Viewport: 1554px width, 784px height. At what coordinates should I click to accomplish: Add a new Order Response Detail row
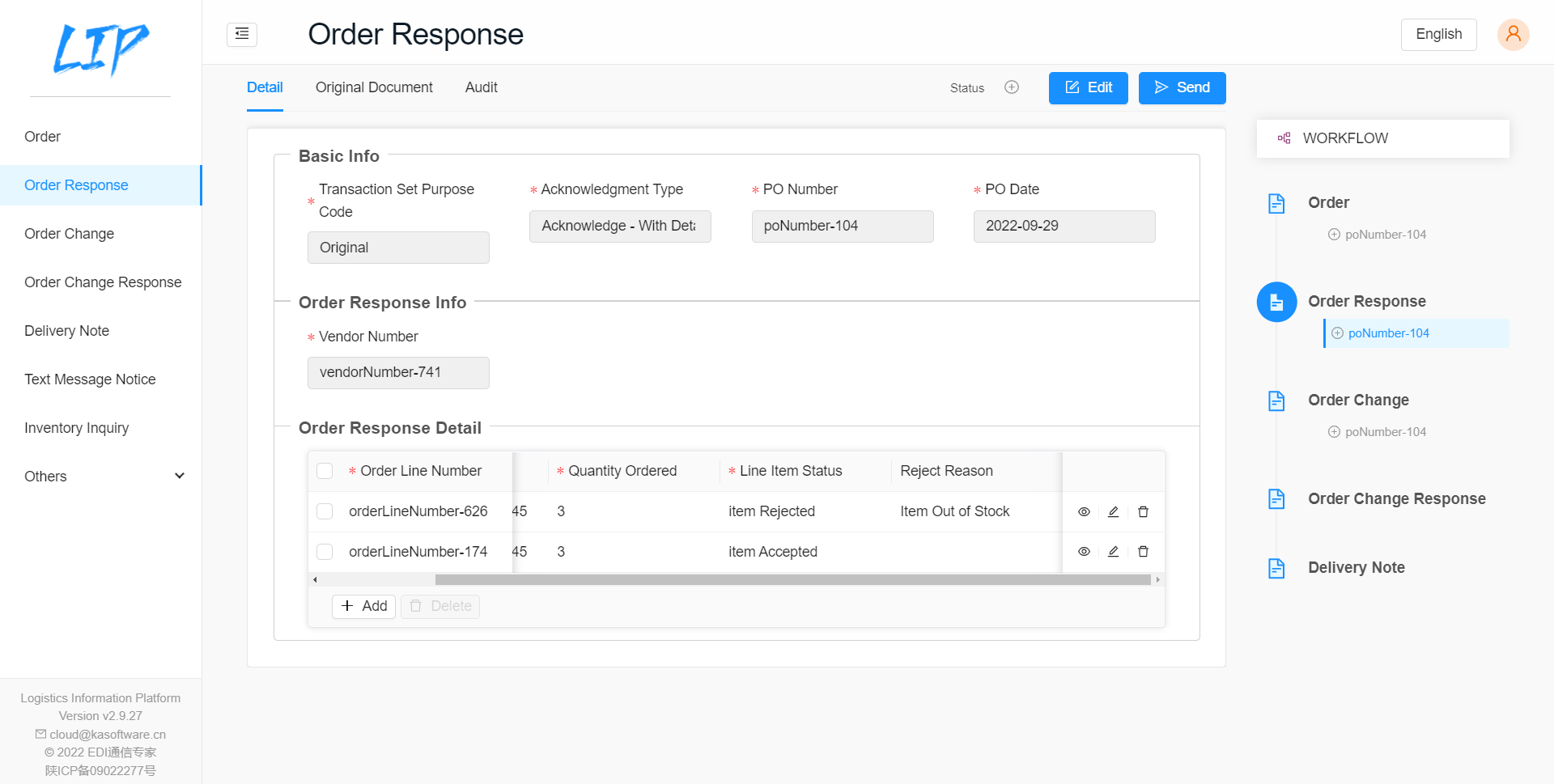(x=363, y=606)
